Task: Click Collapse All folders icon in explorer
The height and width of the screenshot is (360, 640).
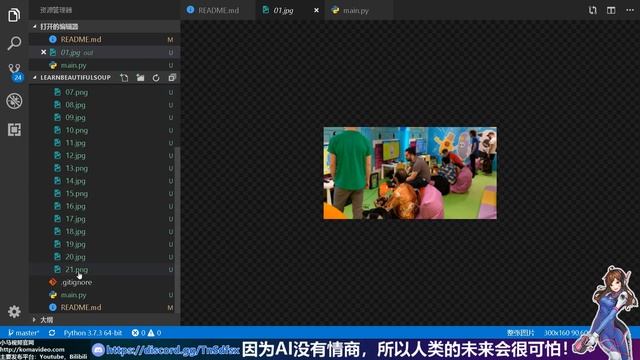Action: 172,78
